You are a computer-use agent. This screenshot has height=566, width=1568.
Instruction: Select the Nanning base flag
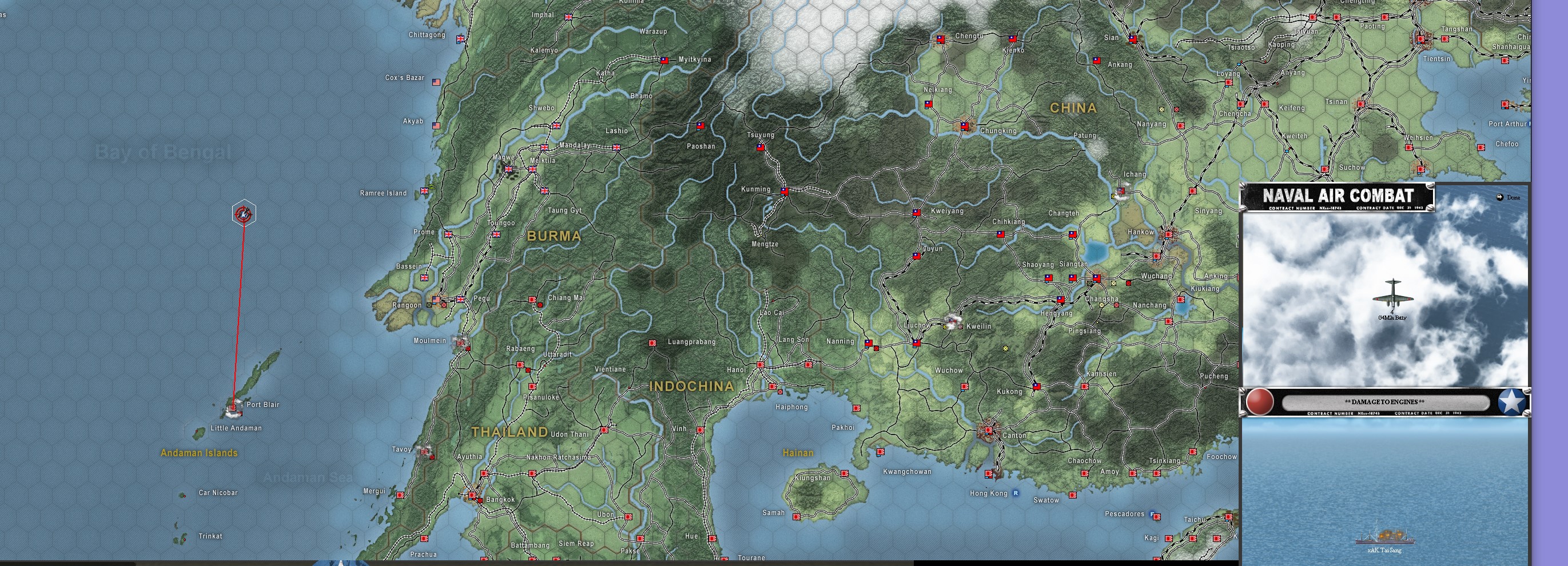click(869, 343)
